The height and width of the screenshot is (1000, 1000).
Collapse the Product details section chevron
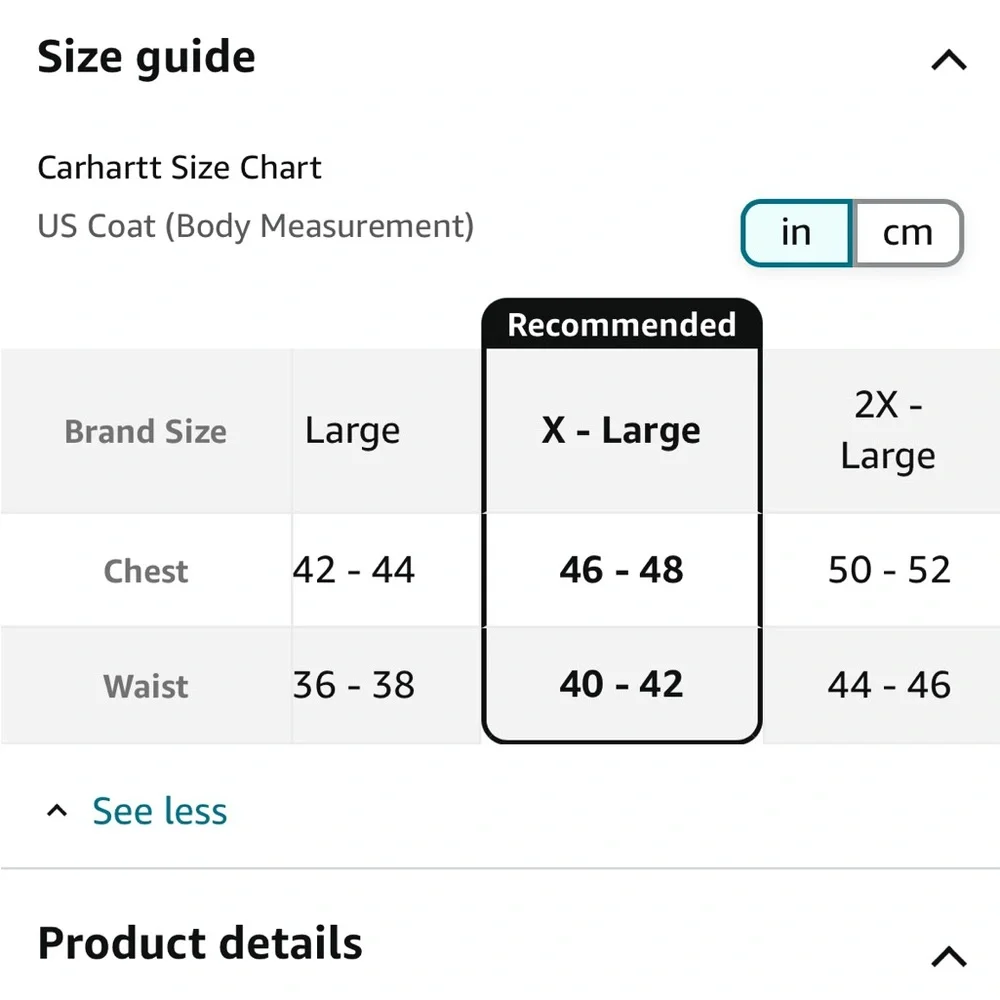tap(948, 956)
